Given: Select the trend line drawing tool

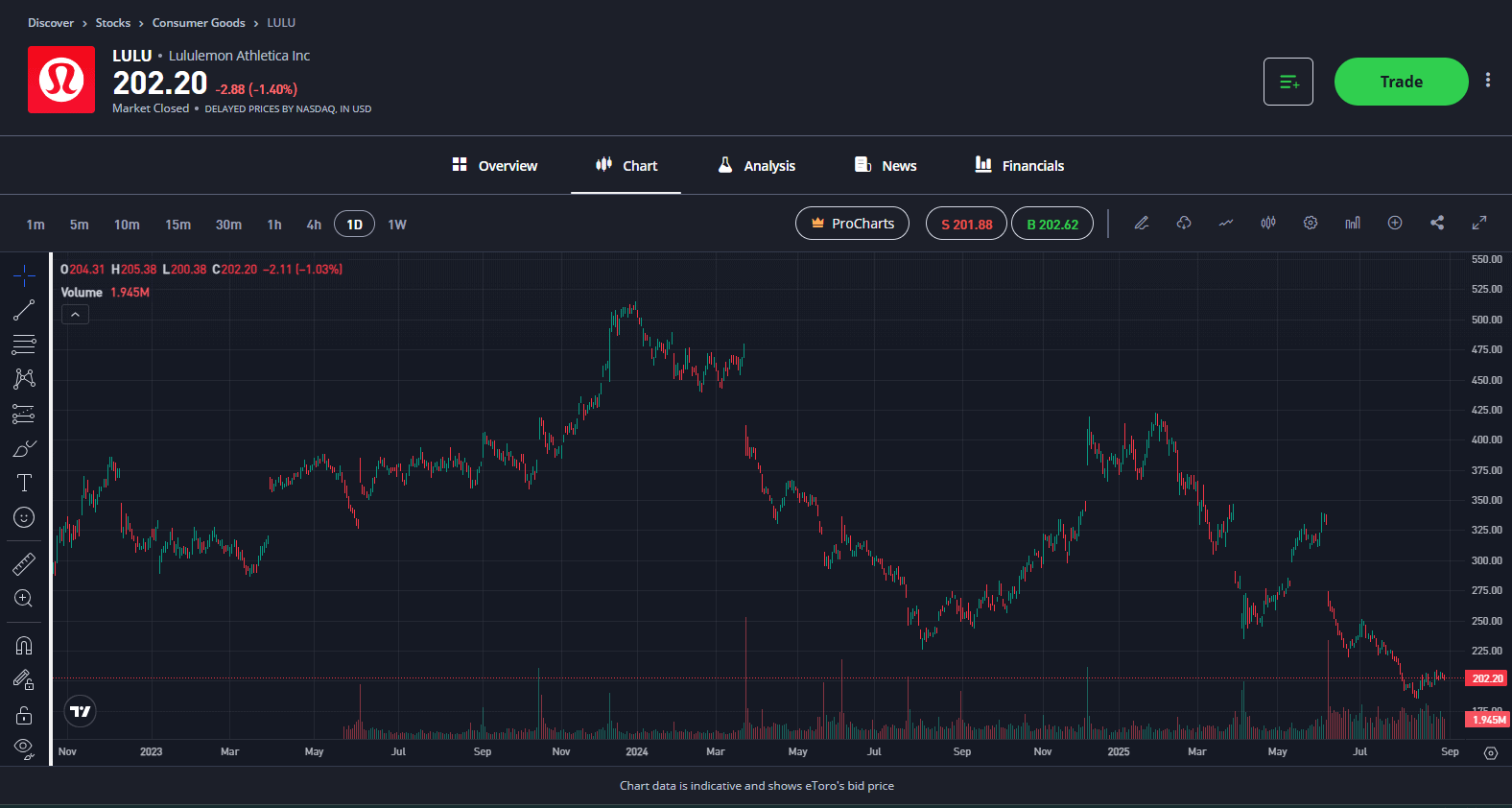Looking at the screenshot, I should [x=24, y=310].
